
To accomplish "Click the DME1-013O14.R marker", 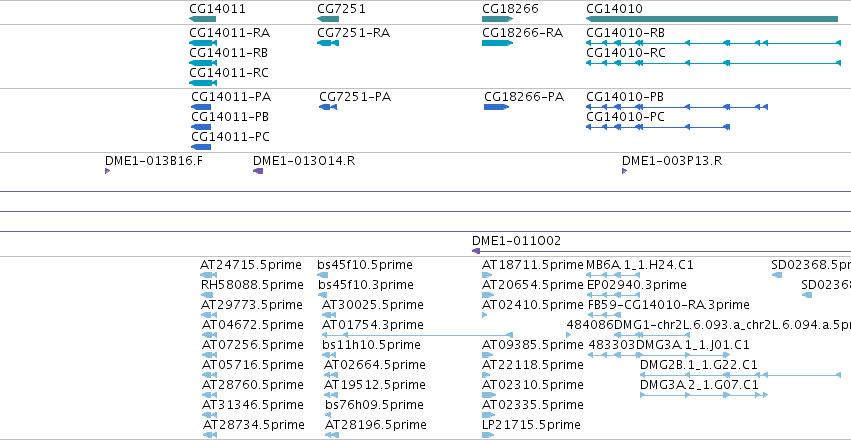I will pyautogui.click(x=258, y=171).
